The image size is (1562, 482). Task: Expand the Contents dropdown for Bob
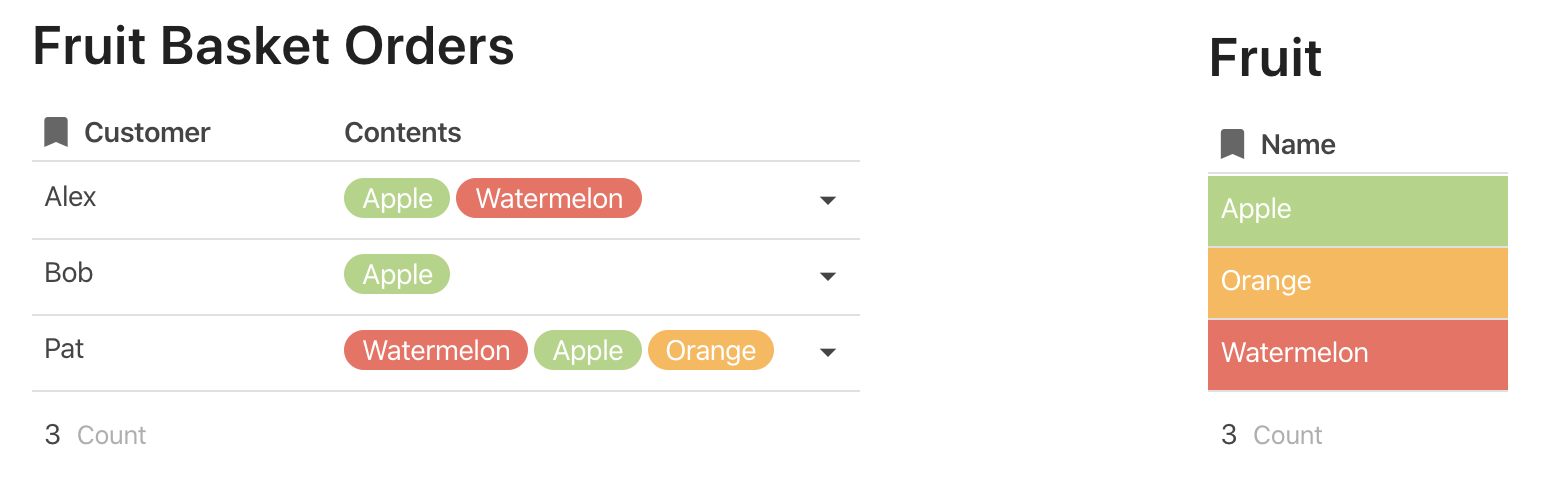click(827, 276)
